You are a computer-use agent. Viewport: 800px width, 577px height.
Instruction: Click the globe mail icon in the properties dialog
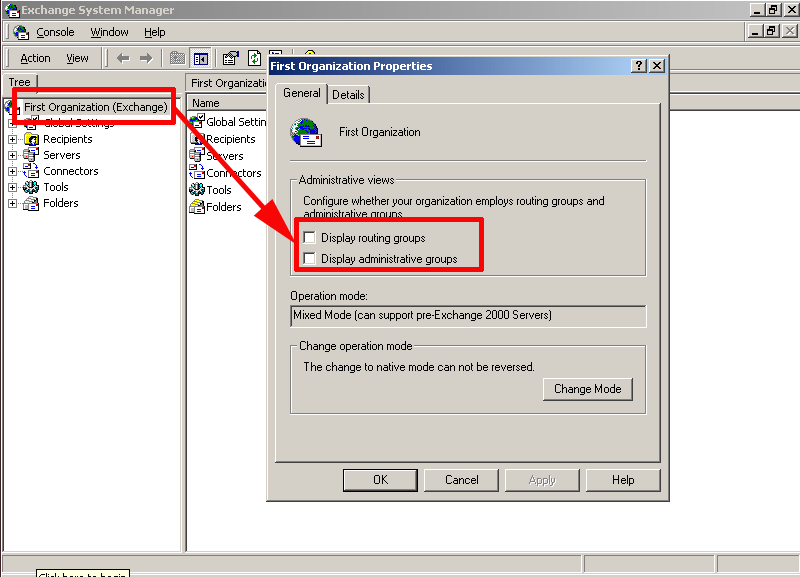point(306,132)
